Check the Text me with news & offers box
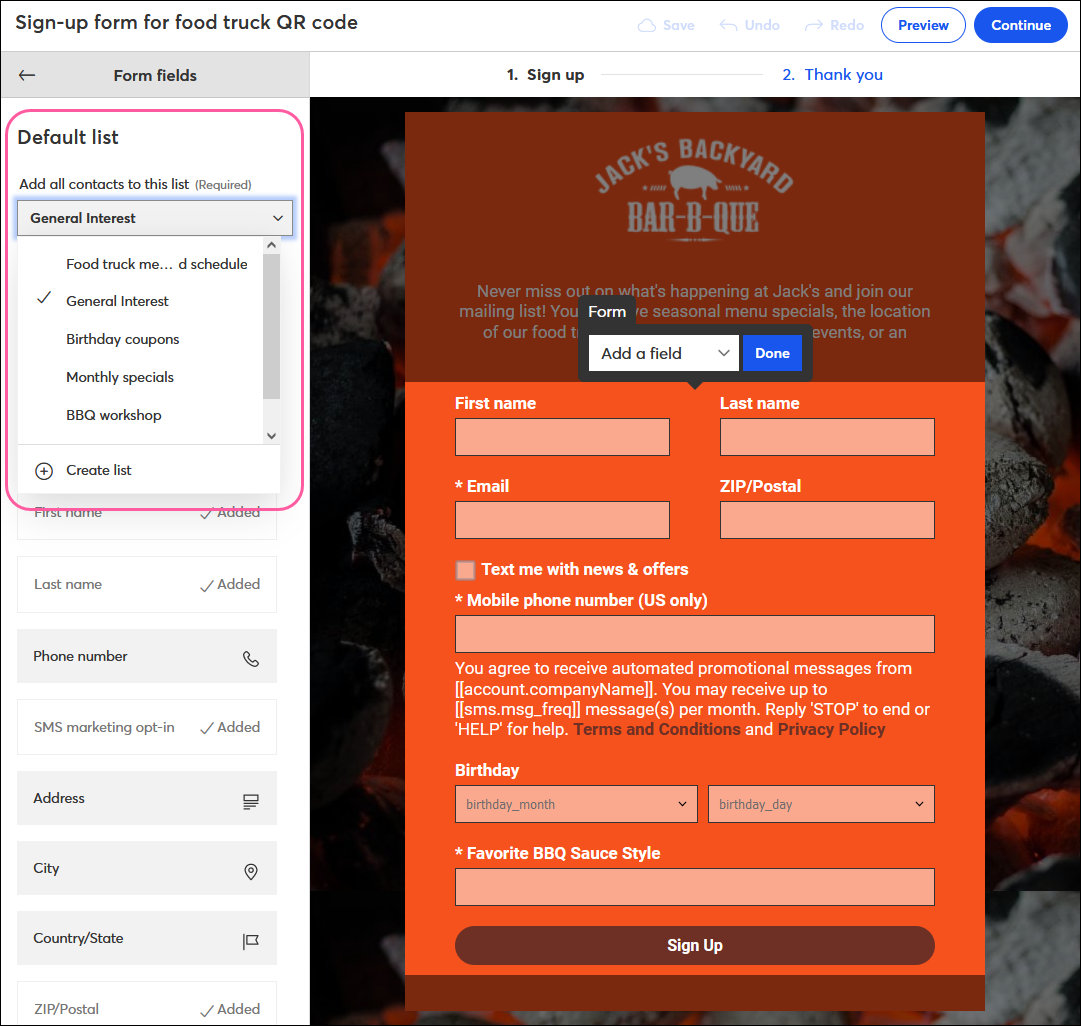This screenshot has height=1026, width=1081. tap(465, 570)
